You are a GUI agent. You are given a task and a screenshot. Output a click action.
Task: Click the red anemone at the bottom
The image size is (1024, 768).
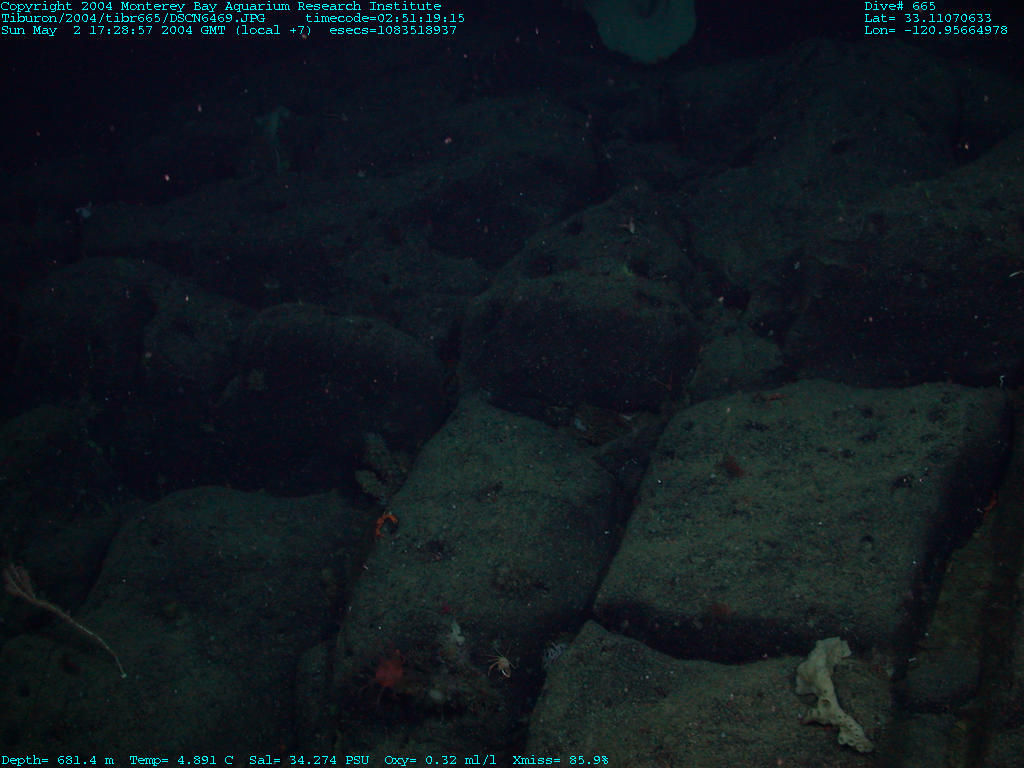coord(389,671)
